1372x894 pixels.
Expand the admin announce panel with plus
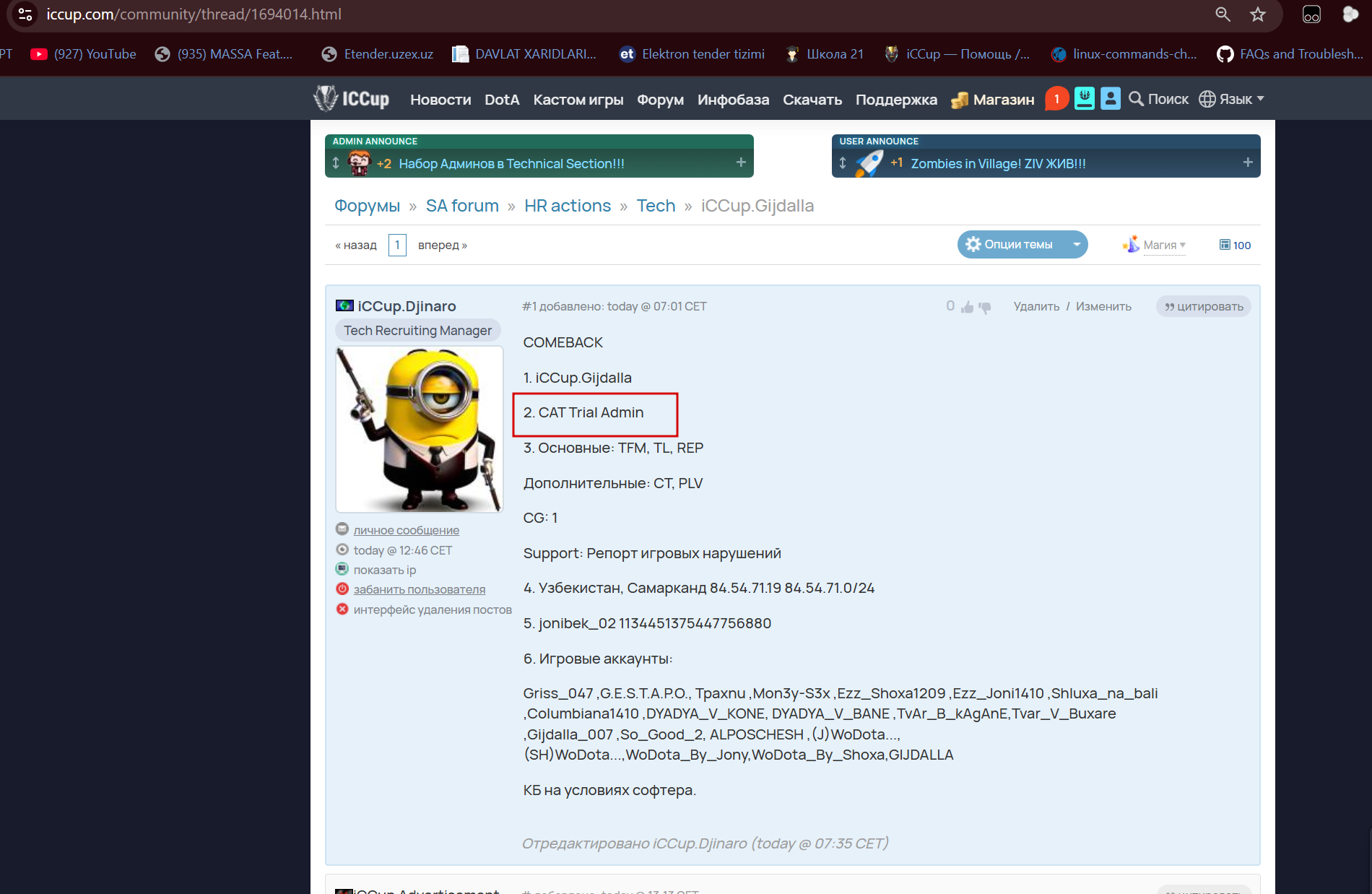(741, 162)
